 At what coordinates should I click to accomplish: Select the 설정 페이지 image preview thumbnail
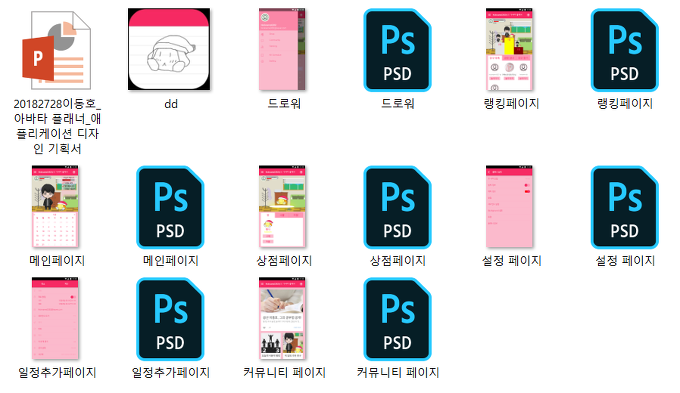(509, 206)
